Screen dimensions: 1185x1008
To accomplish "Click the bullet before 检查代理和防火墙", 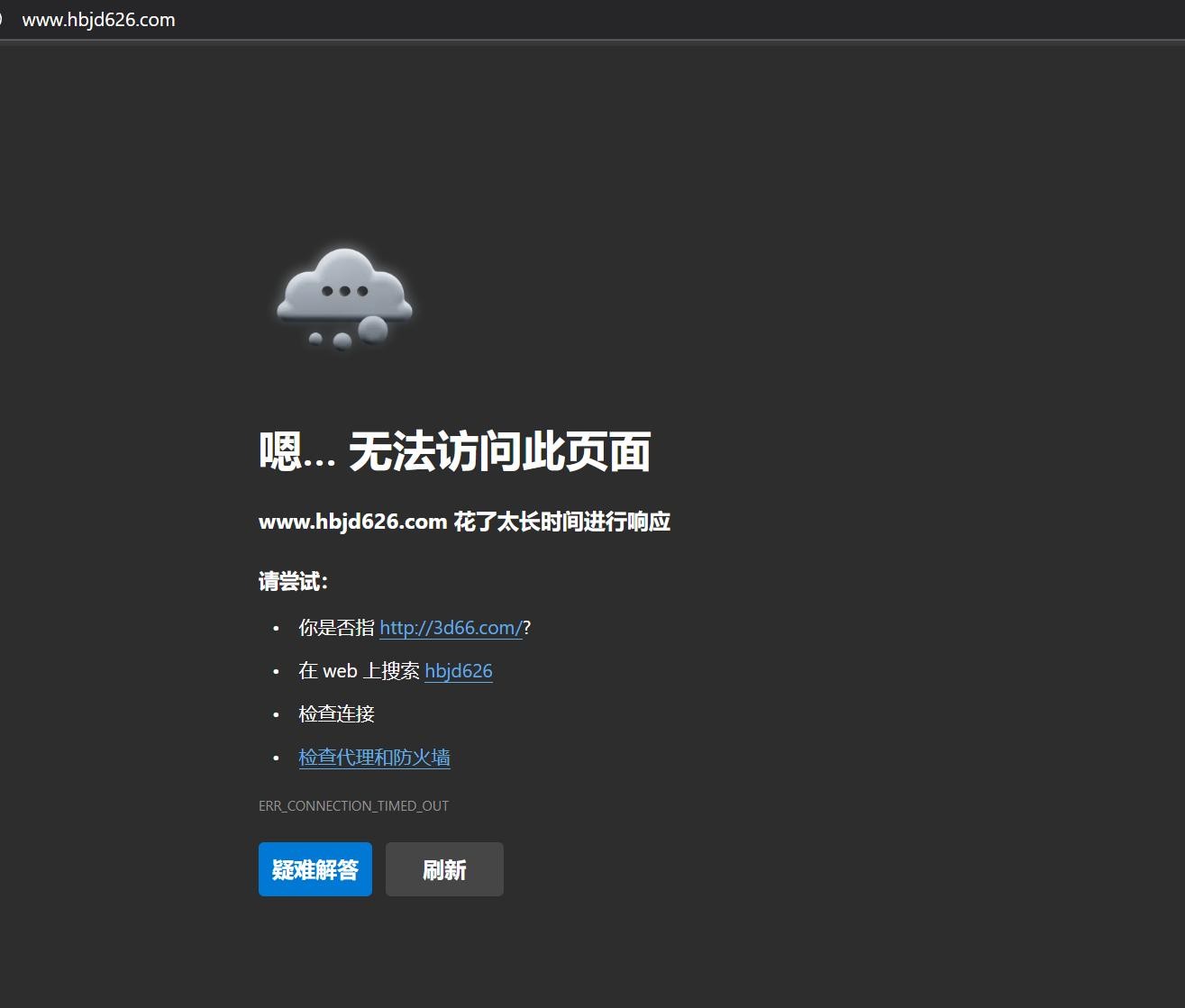I will coord(276,758).
